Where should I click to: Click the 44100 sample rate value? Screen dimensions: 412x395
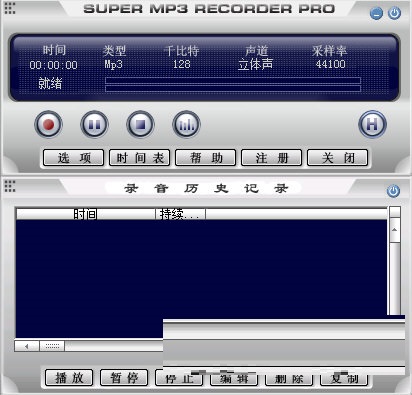click(x=330, y=64)
